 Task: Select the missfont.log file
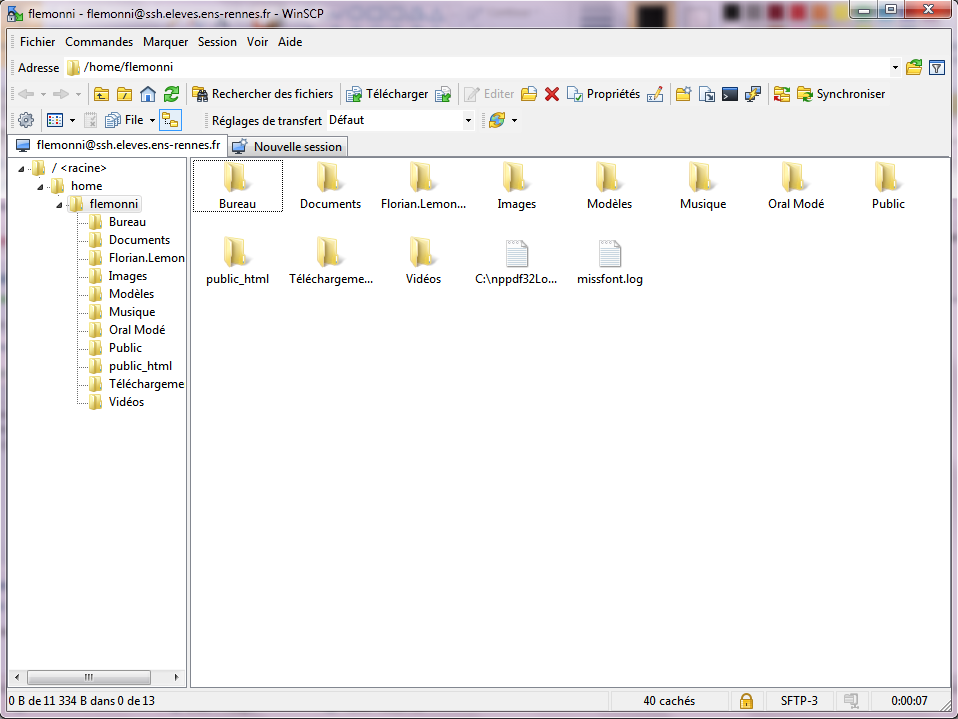coord(610,263)
